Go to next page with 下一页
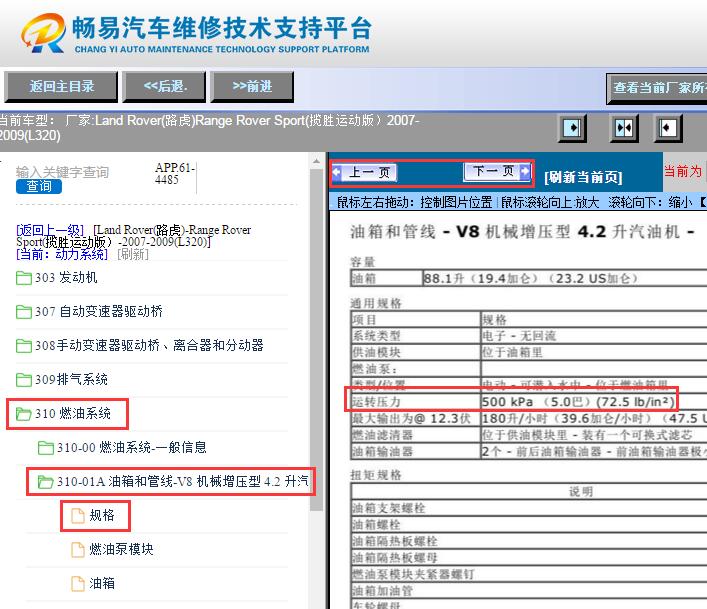Viewport: 707px width, 609px height. coord(496,171)
